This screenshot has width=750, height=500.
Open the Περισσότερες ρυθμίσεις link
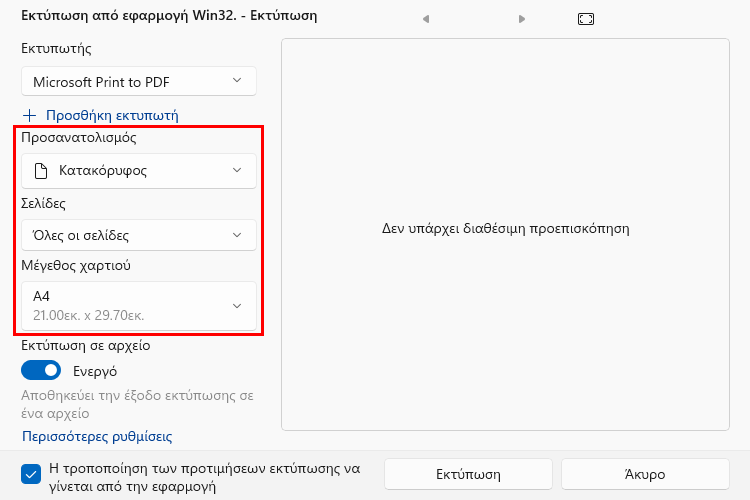click(97, 436)
